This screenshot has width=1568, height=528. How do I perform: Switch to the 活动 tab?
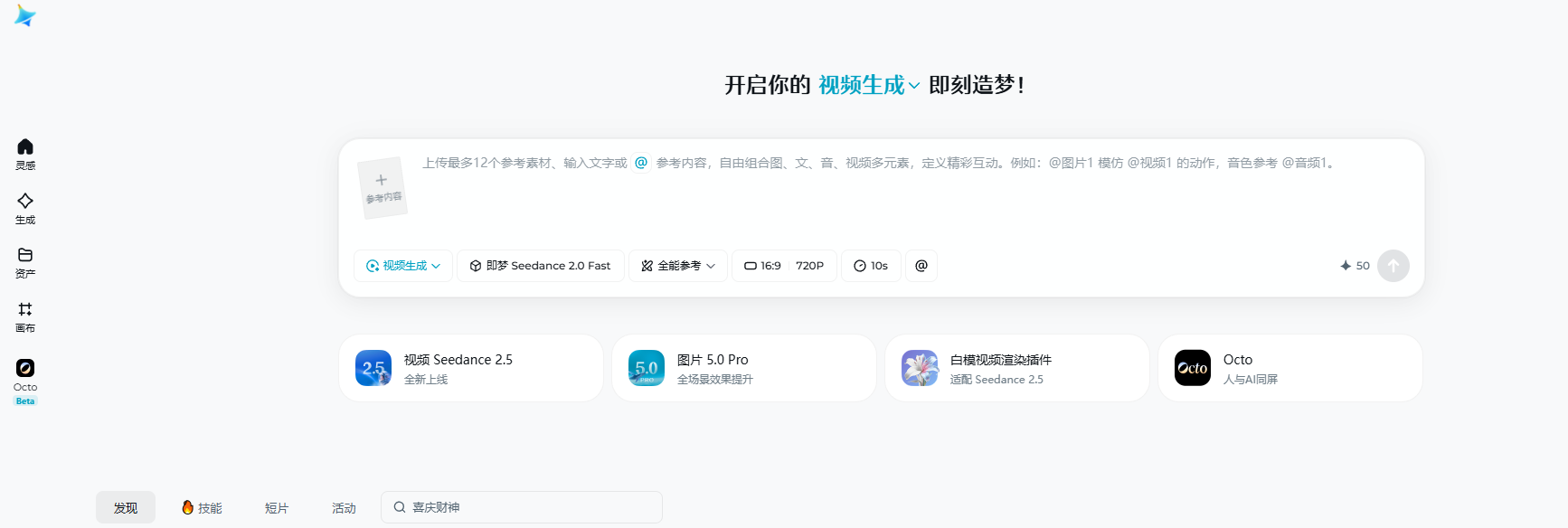pyautogui.click(x=344, y=508)
